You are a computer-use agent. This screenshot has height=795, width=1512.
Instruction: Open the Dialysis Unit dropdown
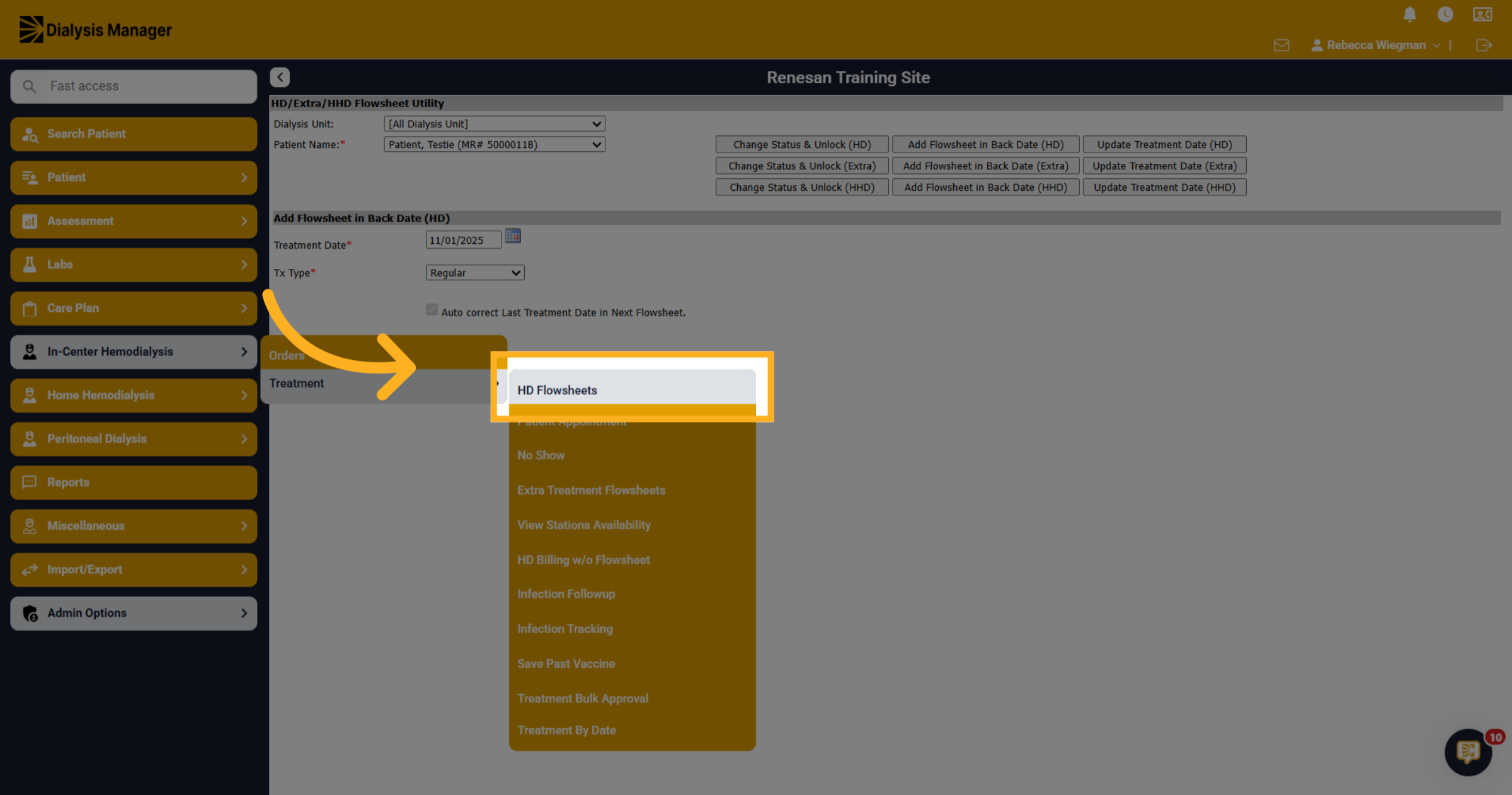coord(495,124)
